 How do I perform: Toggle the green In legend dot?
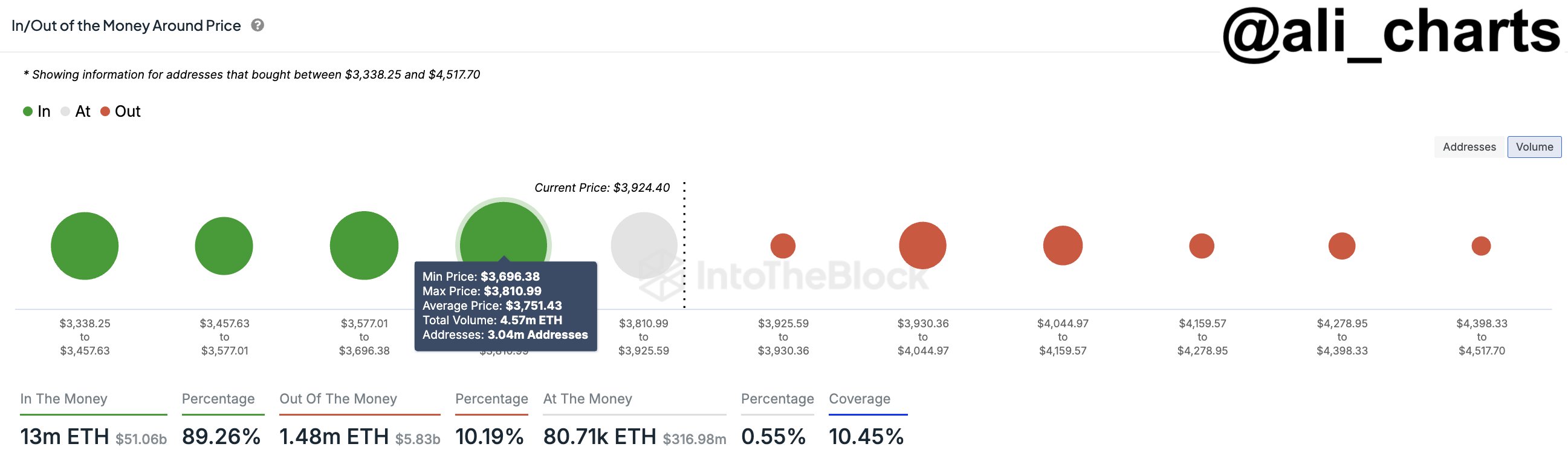27,111
